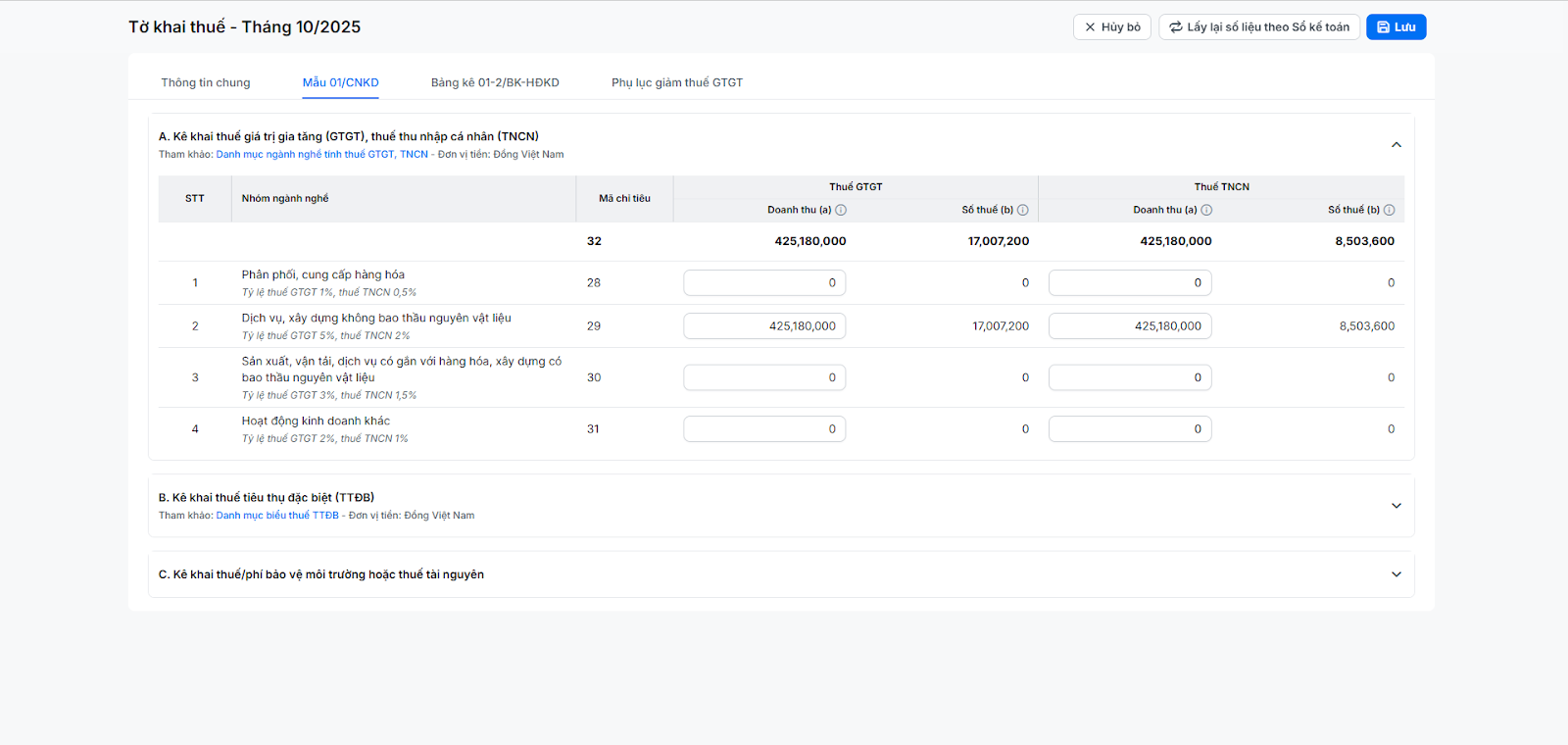Click TNCN revenue input for Hoạt động kinh doanh khác
This screenshot has width=1568, height=745.
1130,429
